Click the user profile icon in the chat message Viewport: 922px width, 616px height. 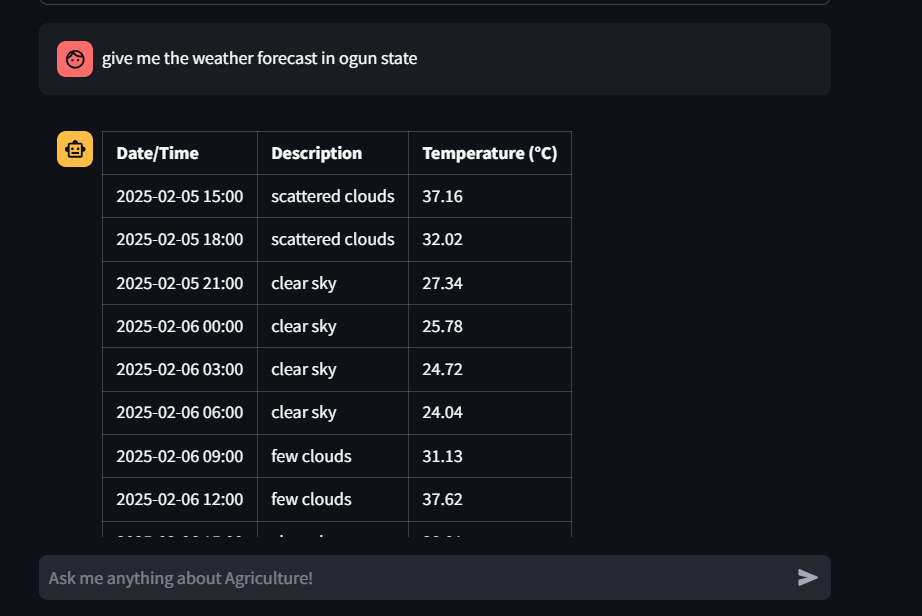(x=75, y=58)
